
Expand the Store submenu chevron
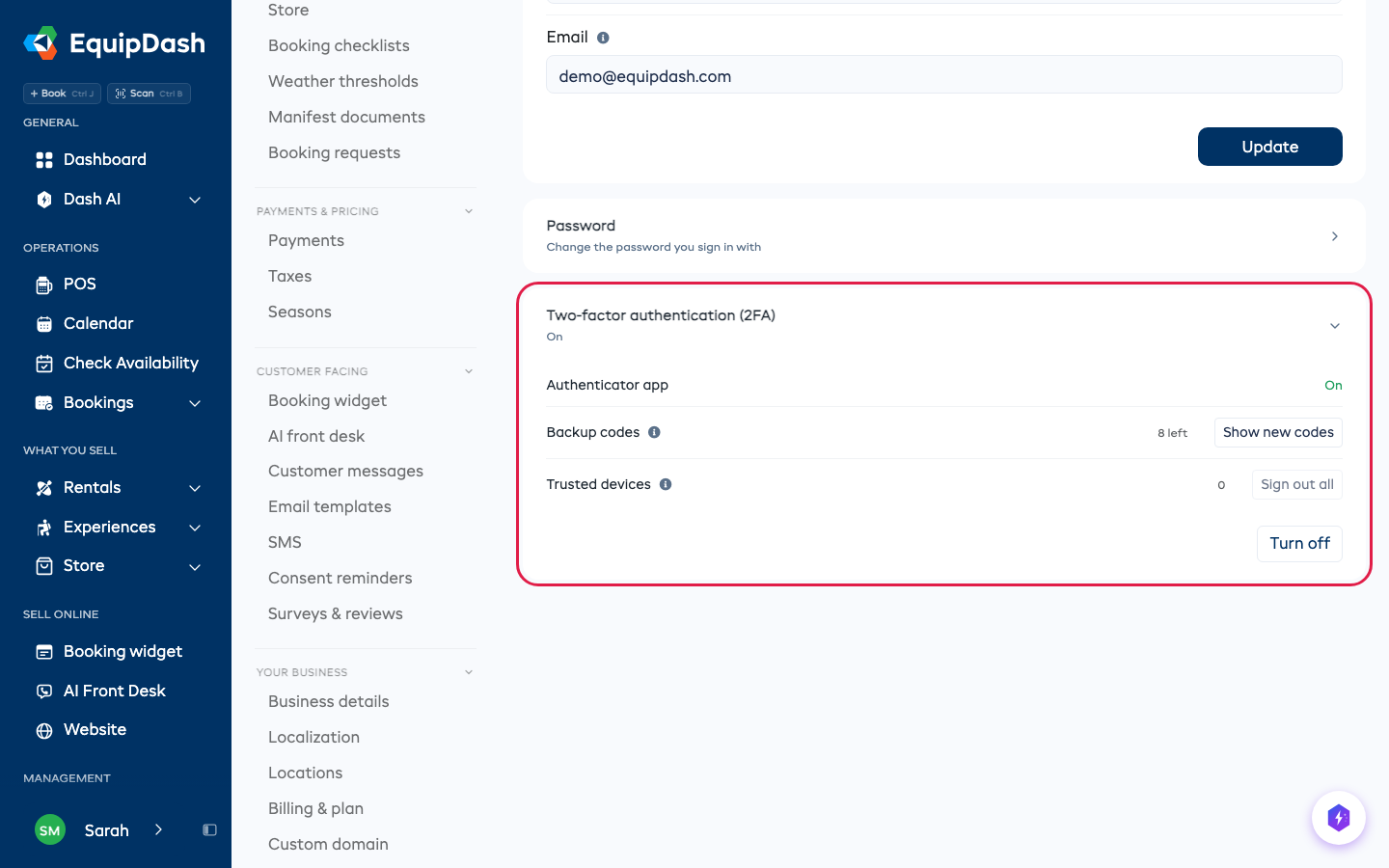195,567
